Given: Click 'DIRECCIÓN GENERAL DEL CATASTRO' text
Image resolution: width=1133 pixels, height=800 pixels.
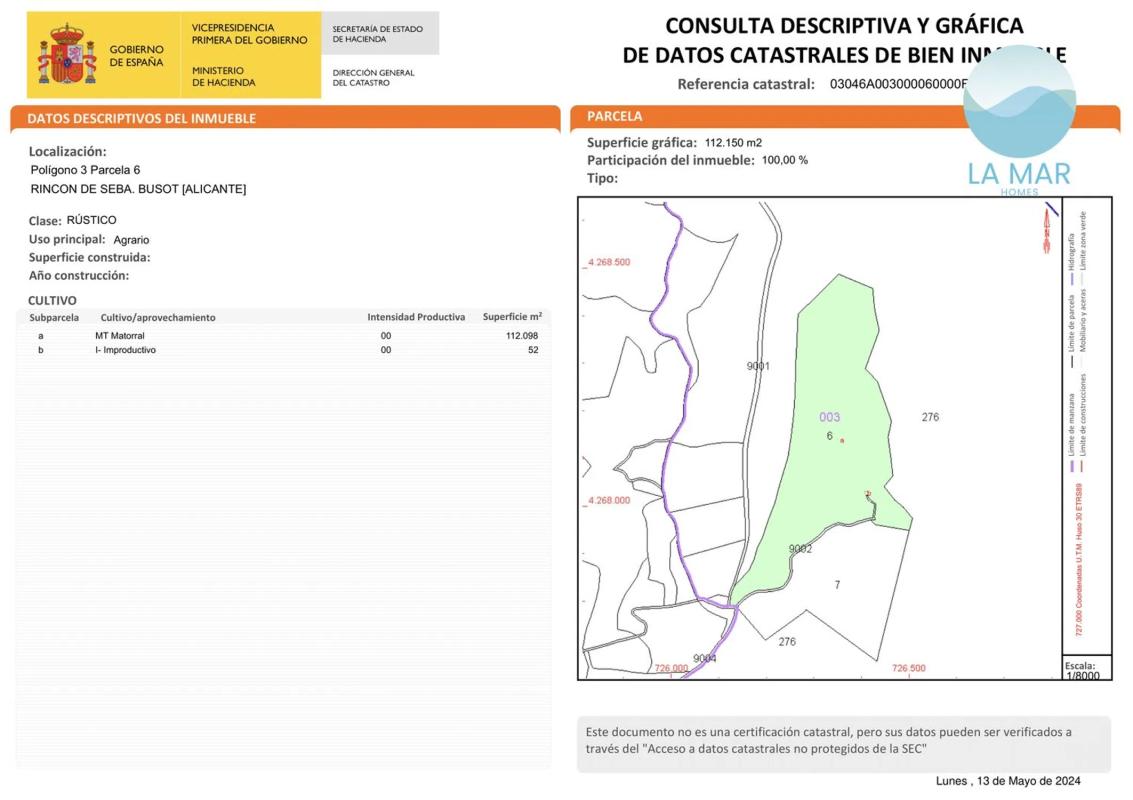Looking at the screenshot, I should point(374,77).
